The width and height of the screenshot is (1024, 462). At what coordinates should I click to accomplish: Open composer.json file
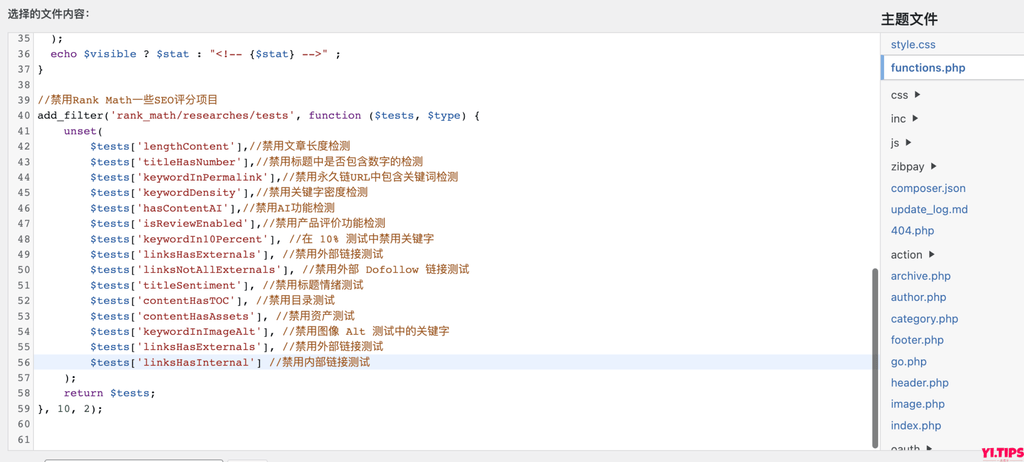928,188
